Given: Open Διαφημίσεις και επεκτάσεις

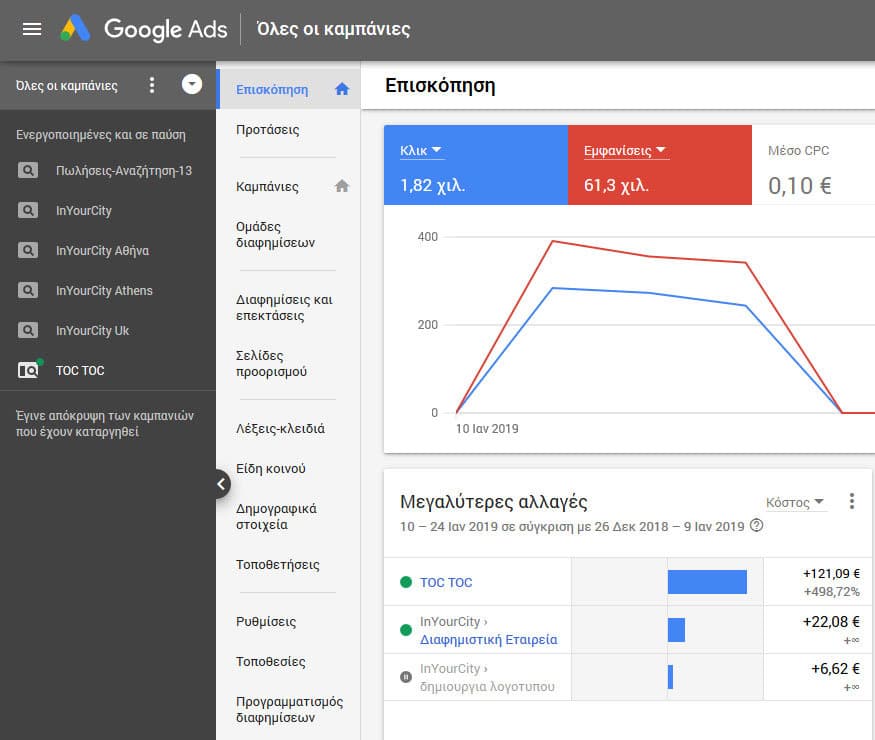Looking at the screenshot, I should pyautogui.click(x=284, y=307).
